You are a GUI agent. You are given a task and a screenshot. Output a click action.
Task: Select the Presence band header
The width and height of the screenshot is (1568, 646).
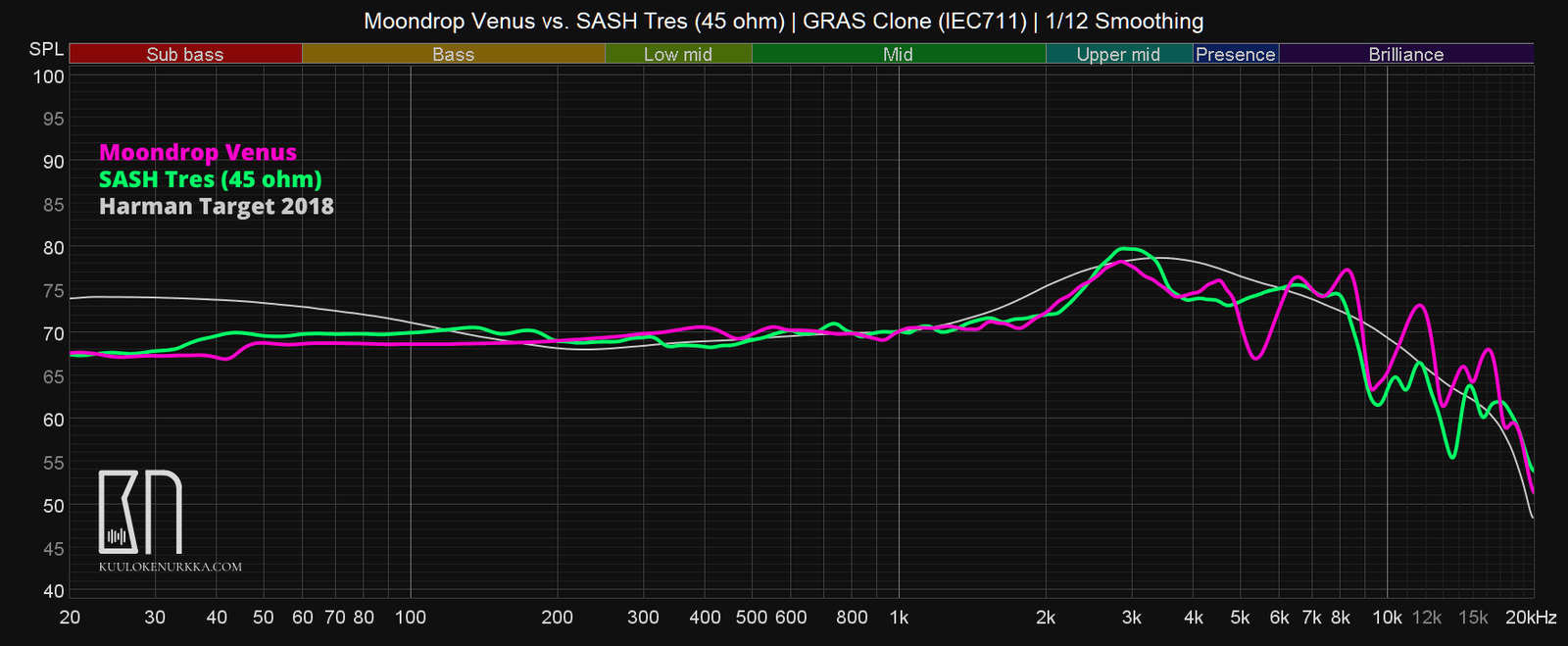[x=1235, y=54]
